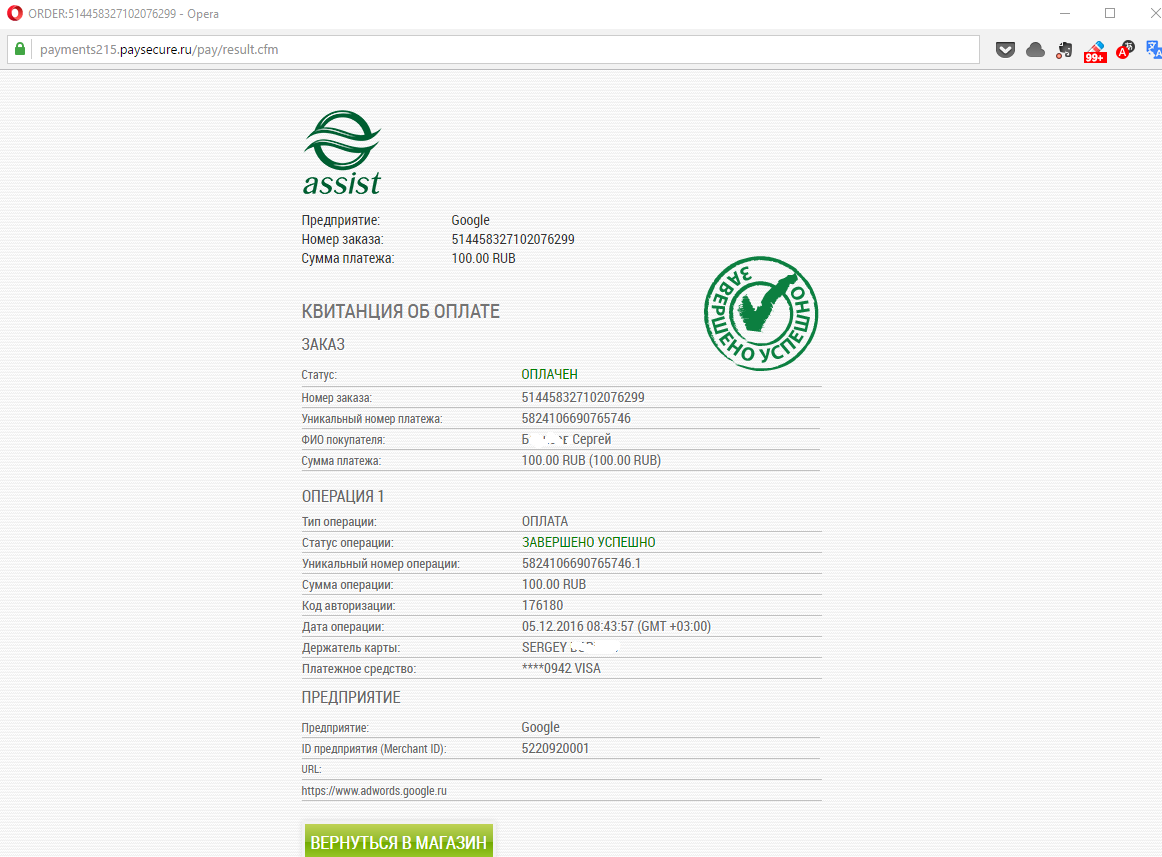The image size is (1162, 857).
Task: Click the ЗАВЕРШЕНО УСПЕШНО operation status
Action: tap(588, 542)
